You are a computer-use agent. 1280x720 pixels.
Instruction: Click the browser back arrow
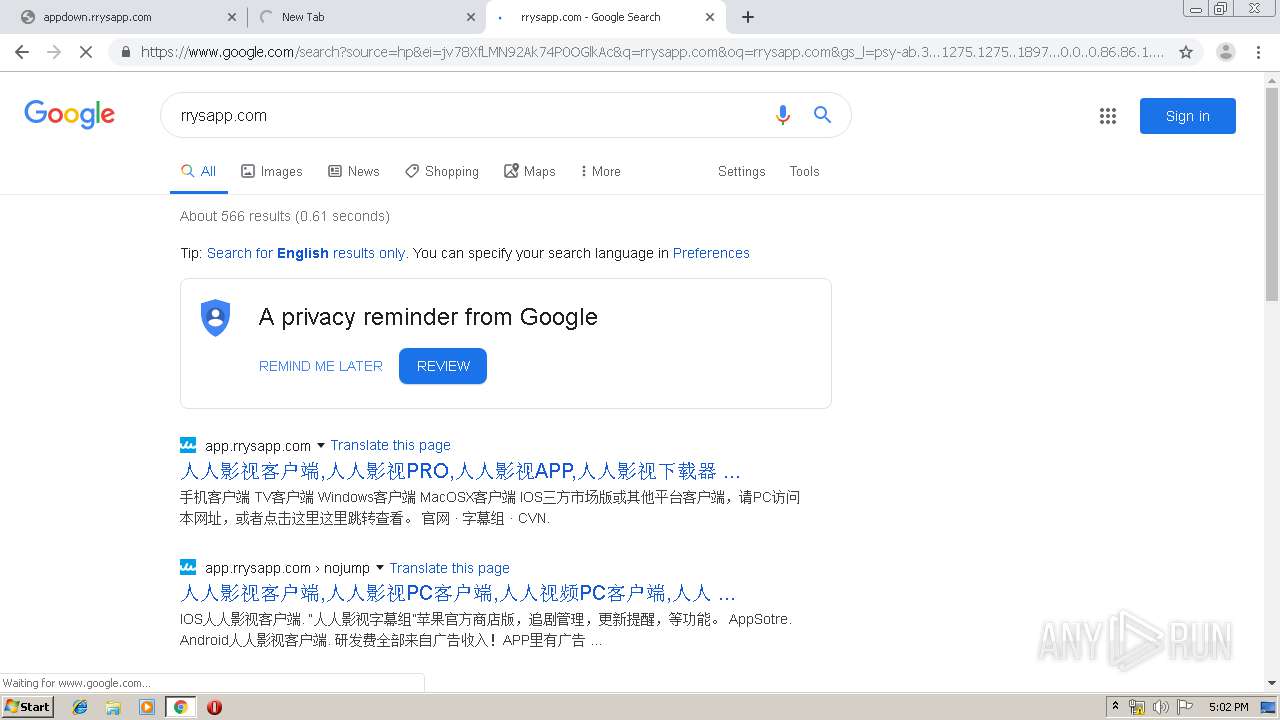pyautogui.click(x=22, y=52)
